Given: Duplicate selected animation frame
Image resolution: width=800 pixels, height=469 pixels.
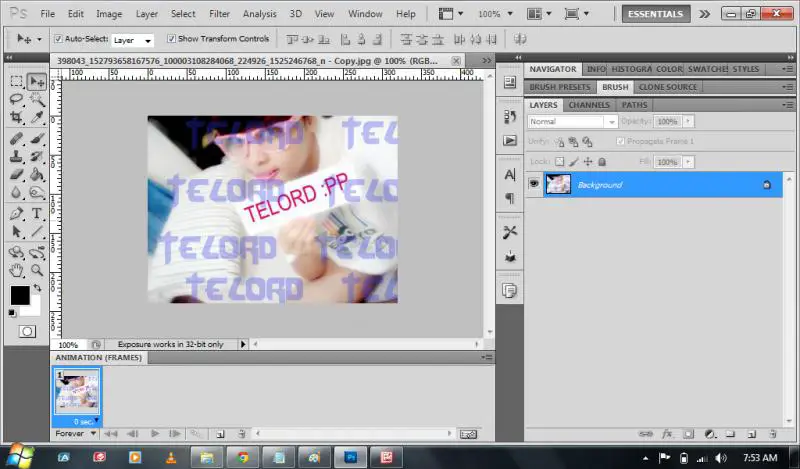Looking at the screenshot, I should tap(220, 434).
